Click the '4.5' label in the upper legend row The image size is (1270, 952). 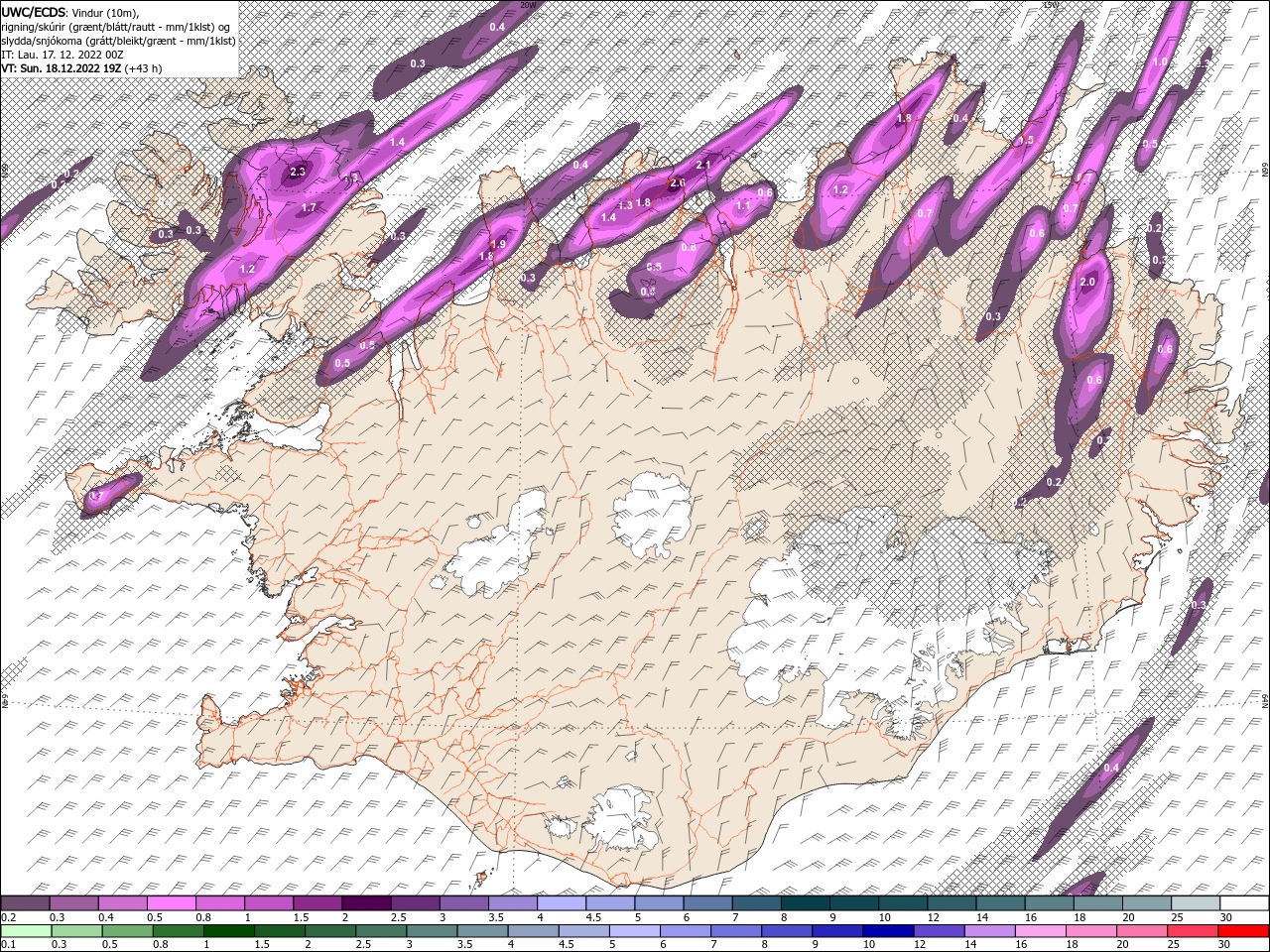[x=593, y=917]
